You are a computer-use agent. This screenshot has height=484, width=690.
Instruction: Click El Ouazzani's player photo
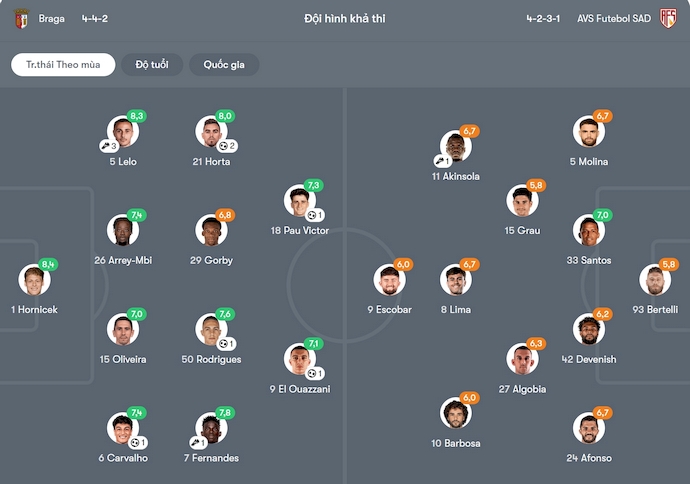coord(299,359)
